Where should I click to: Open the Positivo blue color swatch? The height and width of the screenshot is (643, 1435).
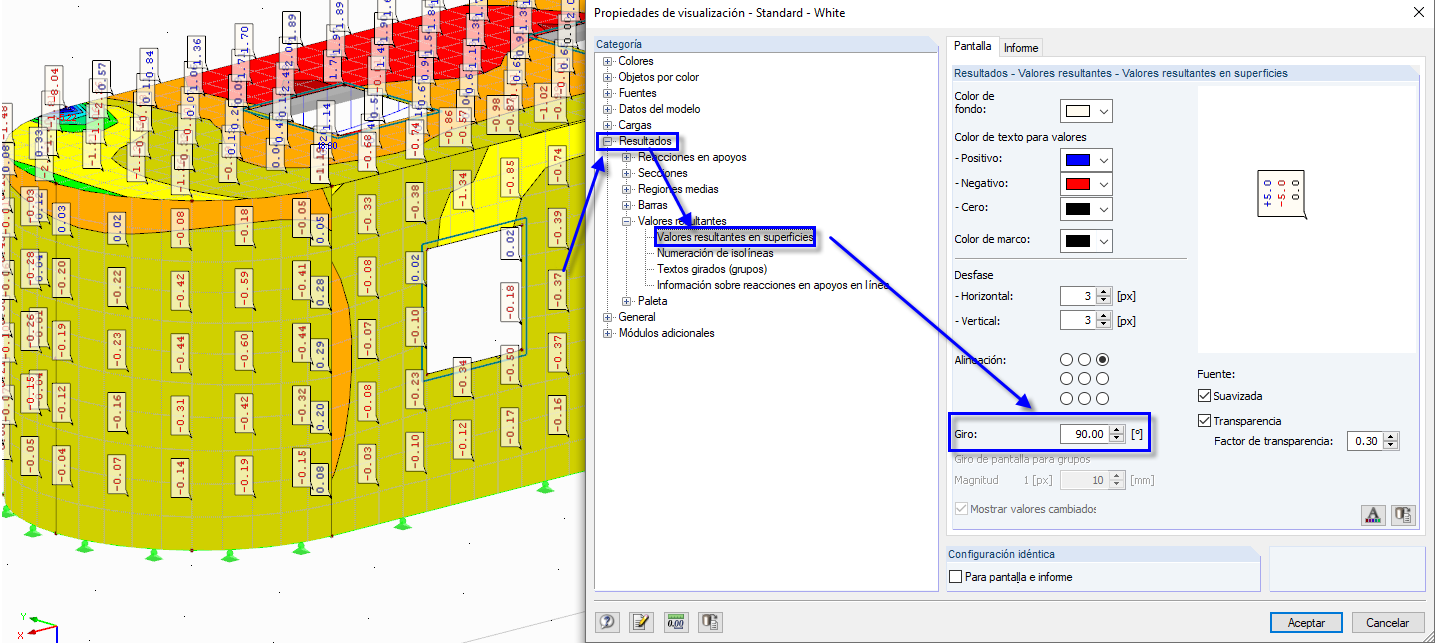[1078, 159]
